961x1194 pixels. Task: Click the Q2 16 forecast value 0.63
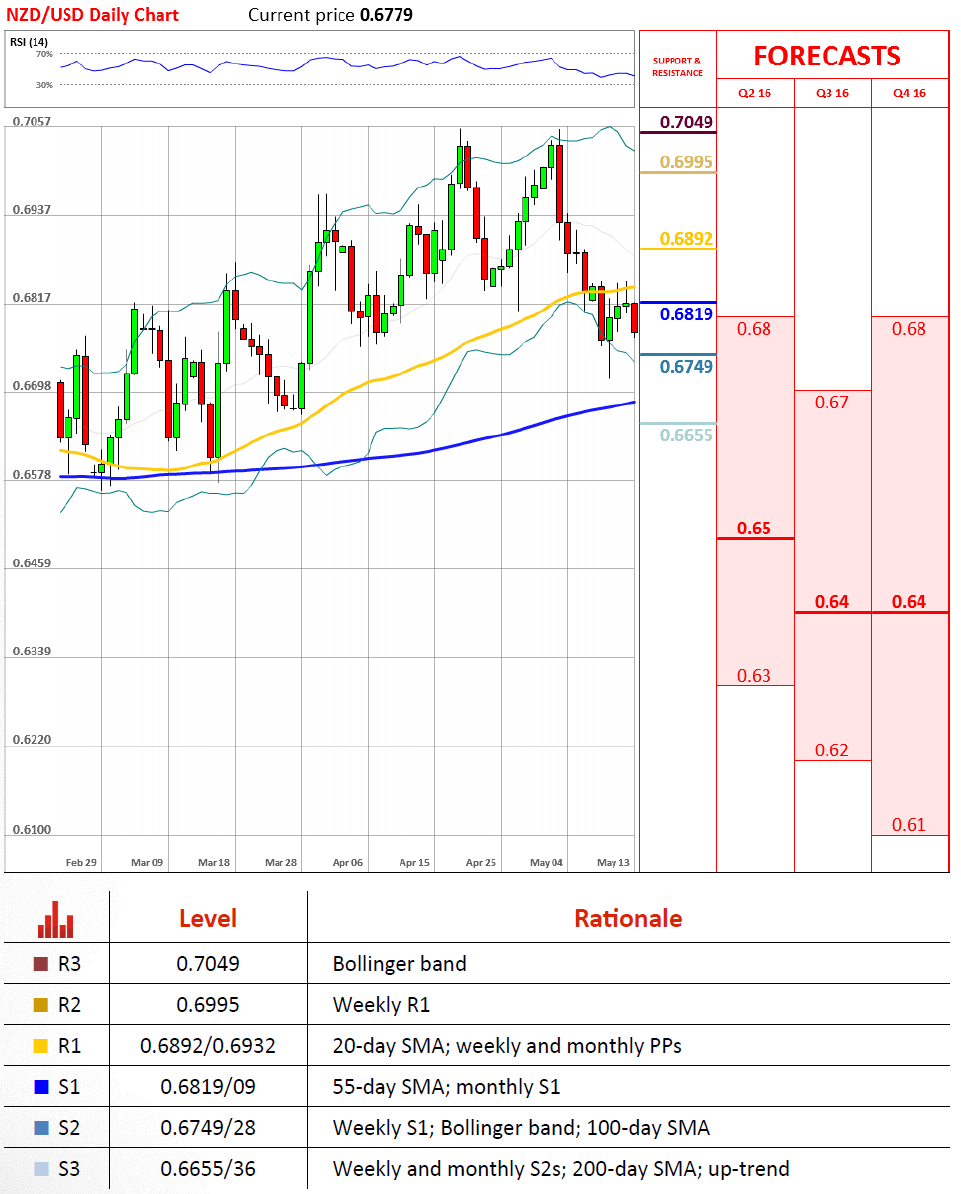tap(754, 676)
